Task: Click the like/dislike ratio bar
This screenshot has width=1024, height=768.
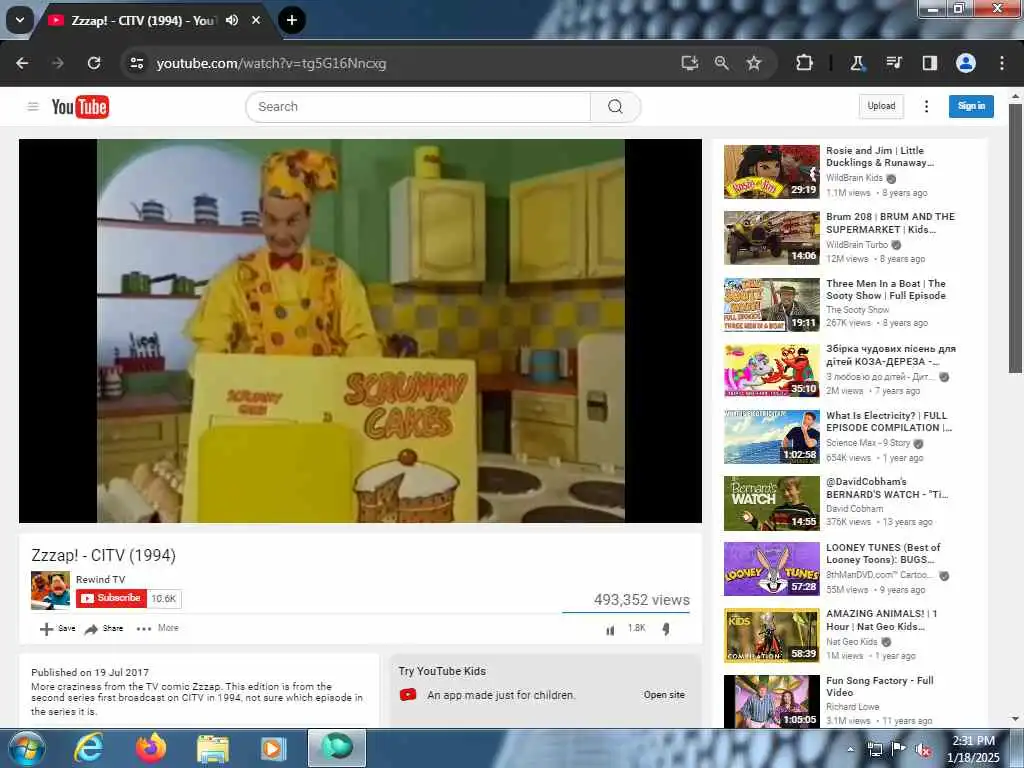Action: (x=626, y=613)
